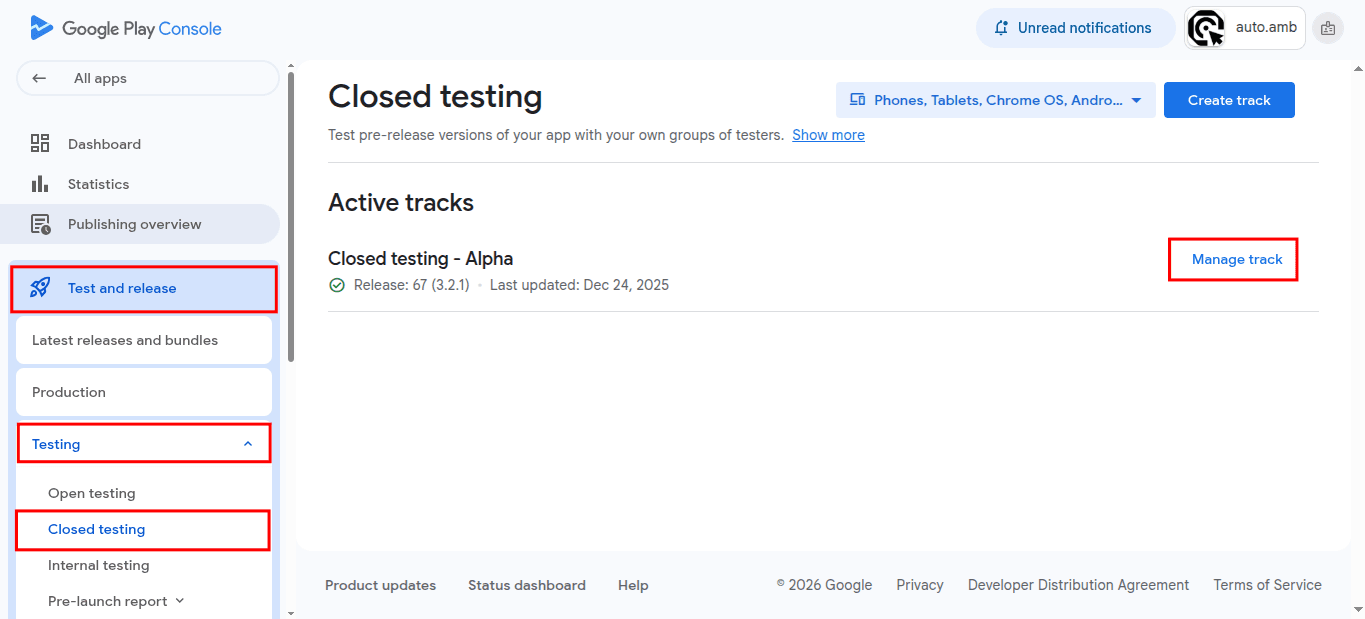Expand the Pre-launch report section
The width and height of the screenshot is (1365, 619).
click(x=116, y=600)
